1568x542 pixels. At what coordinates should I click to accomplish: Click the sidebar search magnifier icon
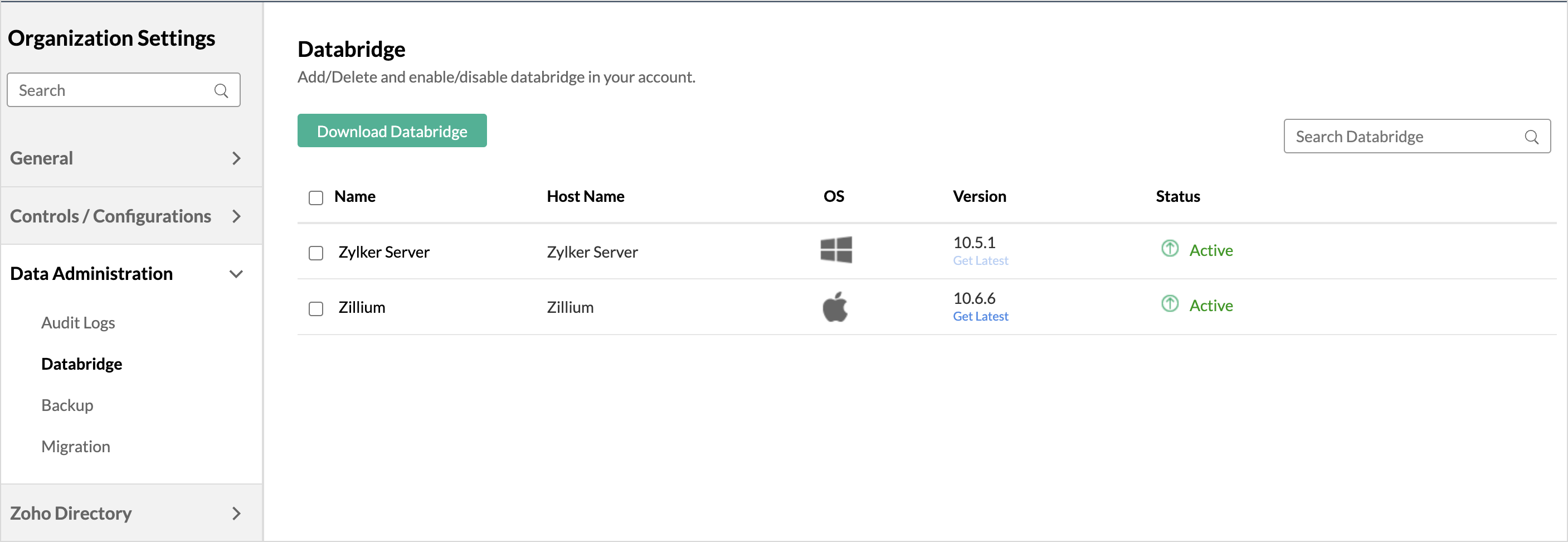[x=221, y=91]
